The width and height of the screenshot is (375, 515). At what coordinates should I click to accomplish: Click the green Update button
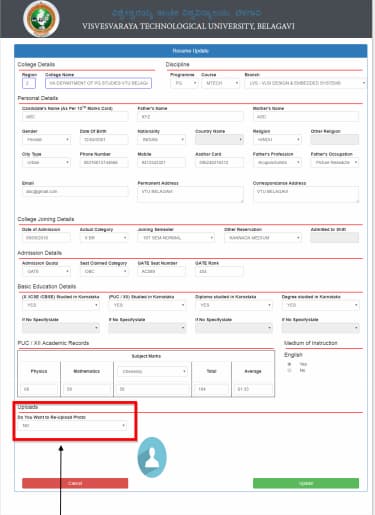click(x=306, y=483)
